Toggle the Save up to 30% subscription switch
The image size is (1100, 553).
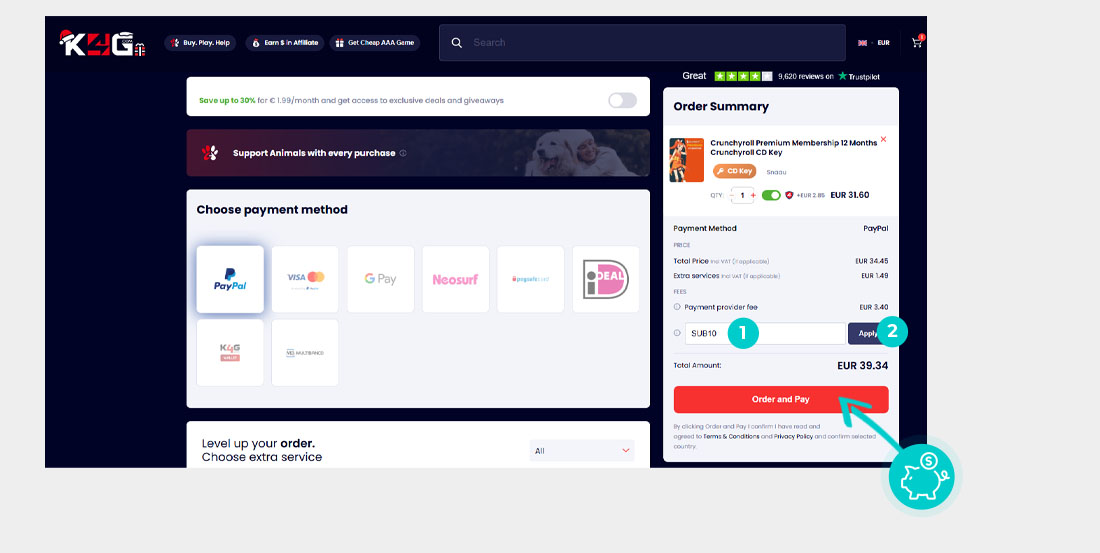coord(622,100)
